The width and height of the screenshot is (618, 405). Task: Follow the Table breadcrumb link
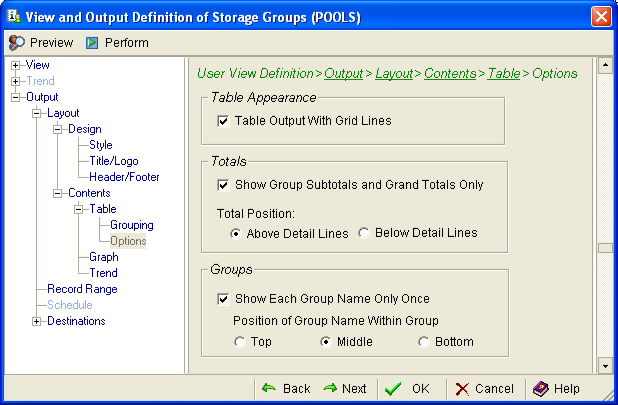pyautogui.click(x=504, y=74)
